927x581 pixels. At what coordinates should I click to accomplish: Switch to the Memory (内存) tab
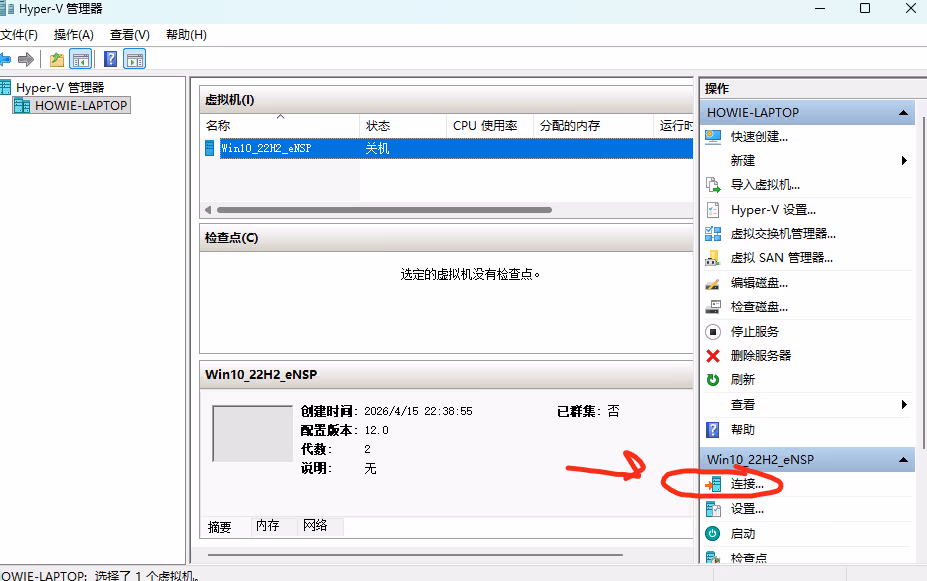click(x=267, y=526)
